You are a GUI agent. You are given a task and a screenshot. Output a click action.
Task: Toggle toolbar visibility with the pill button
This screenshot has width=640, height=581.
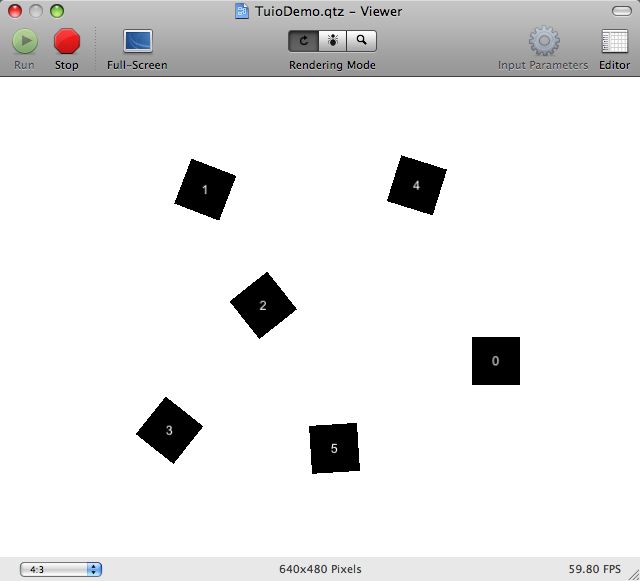(621, 11)
